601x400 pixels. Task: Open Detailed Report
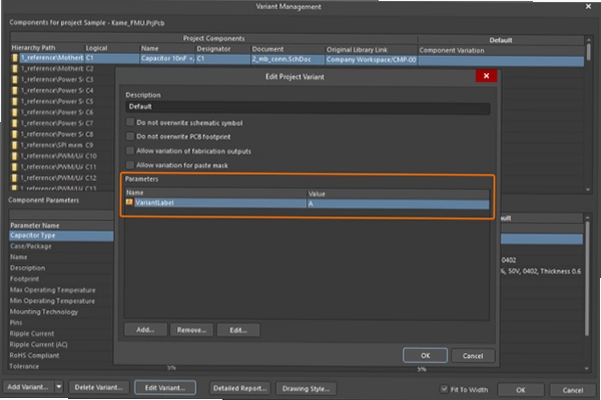pyautogui.click(x=240, y=388)
